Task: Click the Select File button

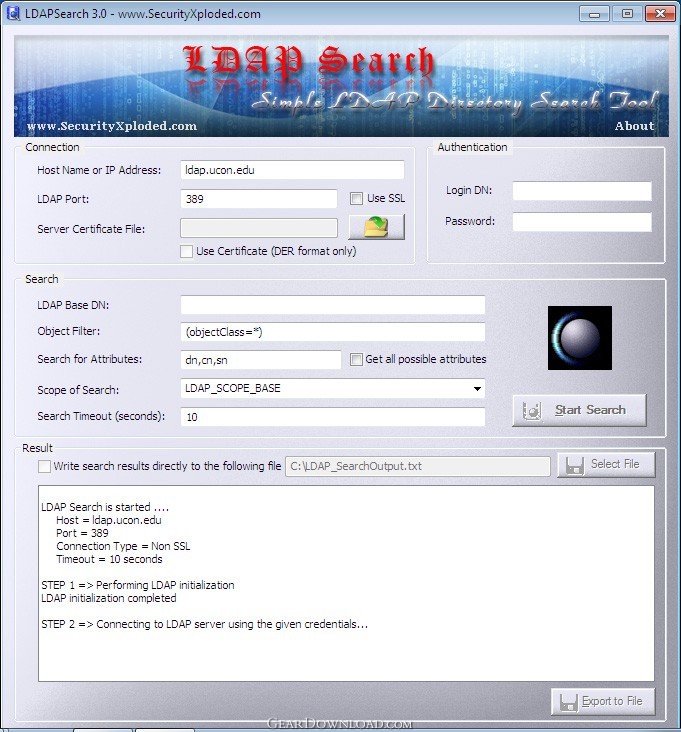Action: pos(606,465)
